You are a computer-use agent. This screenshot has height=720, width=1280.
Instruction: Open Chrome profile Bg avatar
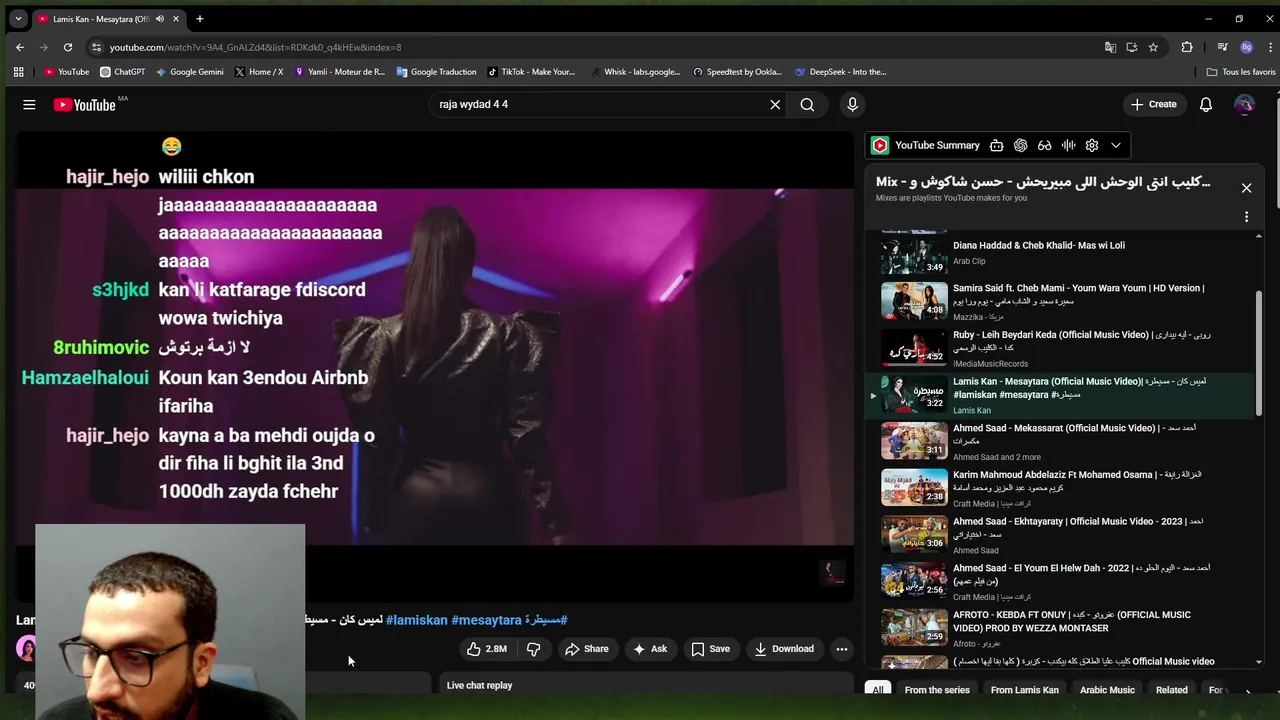1246,47
